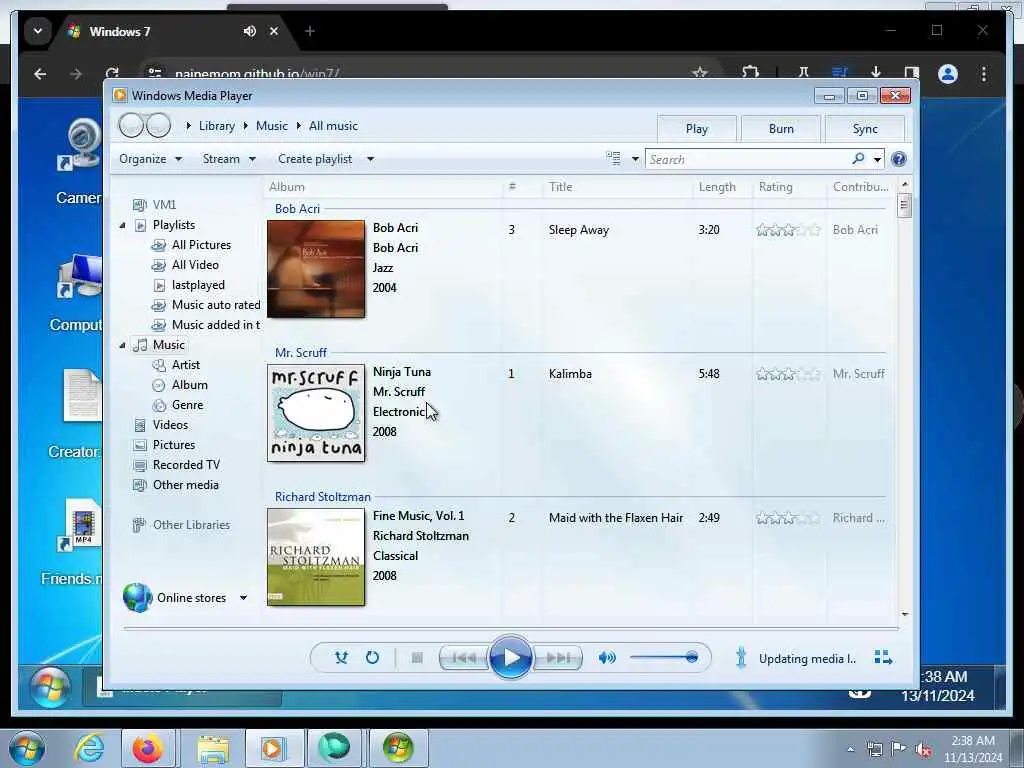Open the Stream menu

point(229,159)
